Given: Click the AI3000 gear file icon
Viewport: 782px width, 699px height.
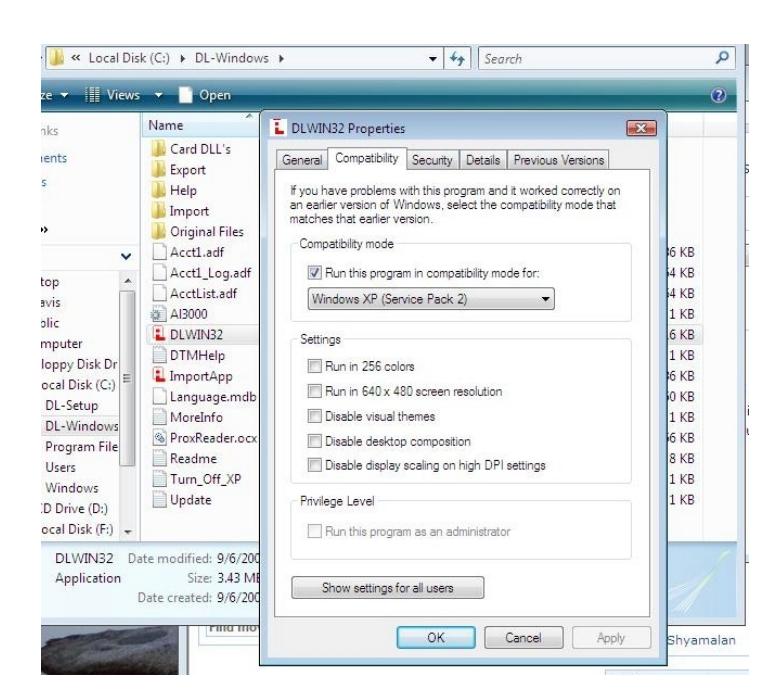Looking at the screenshot, I should tap(158, 314).
